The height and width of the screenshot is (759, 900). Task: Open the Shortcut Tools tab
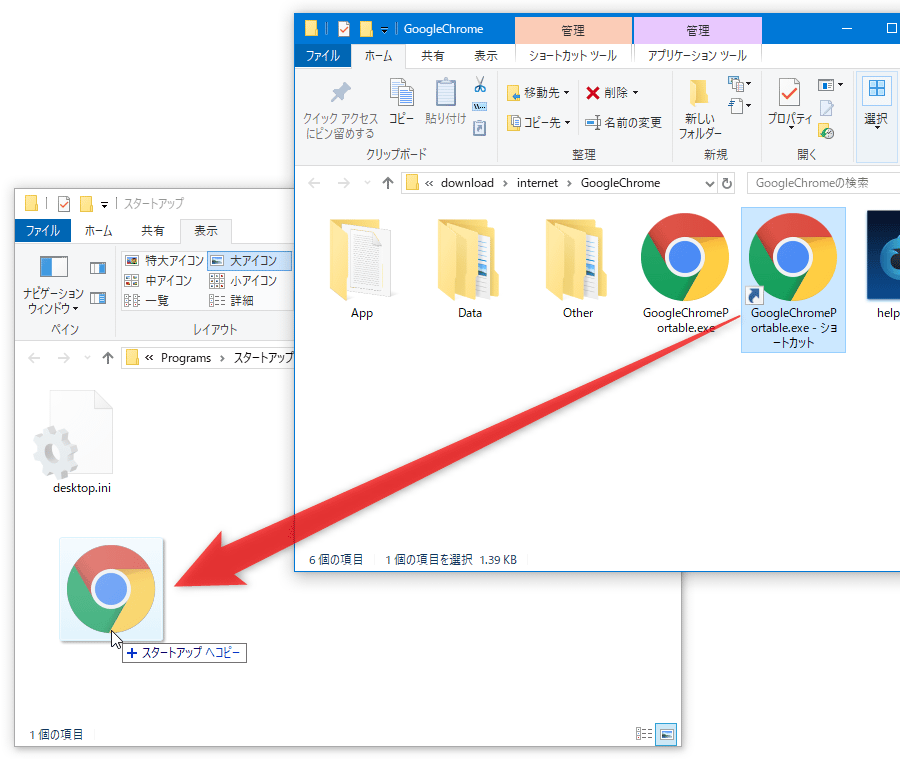tap(573, 56)
